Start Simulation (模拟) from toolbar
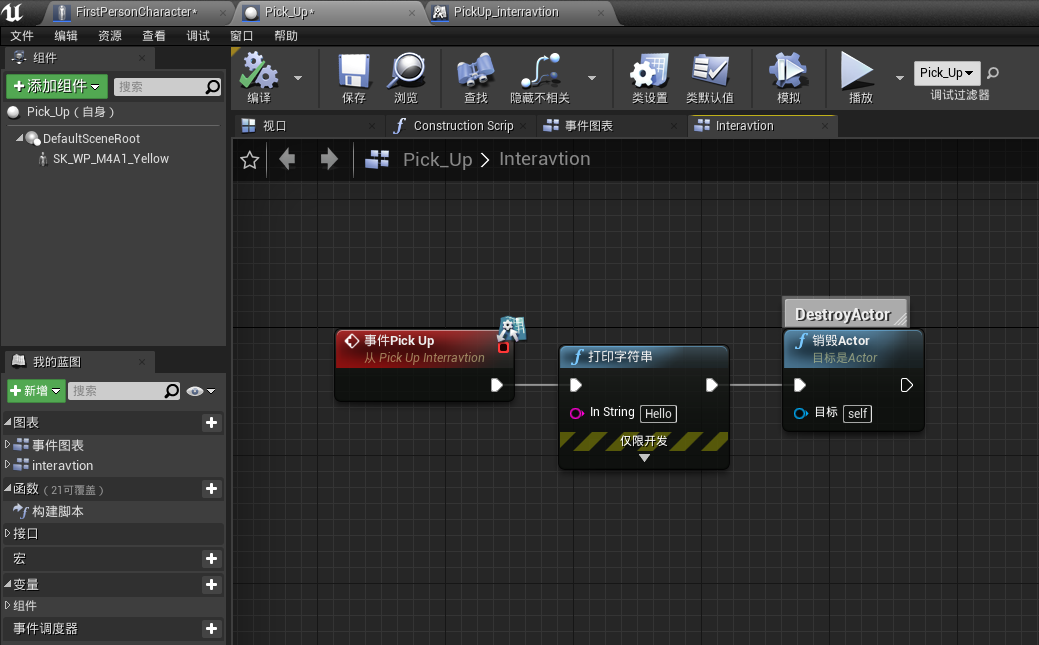The height and width of the screenshot is (645, 1039). point(788,72)
